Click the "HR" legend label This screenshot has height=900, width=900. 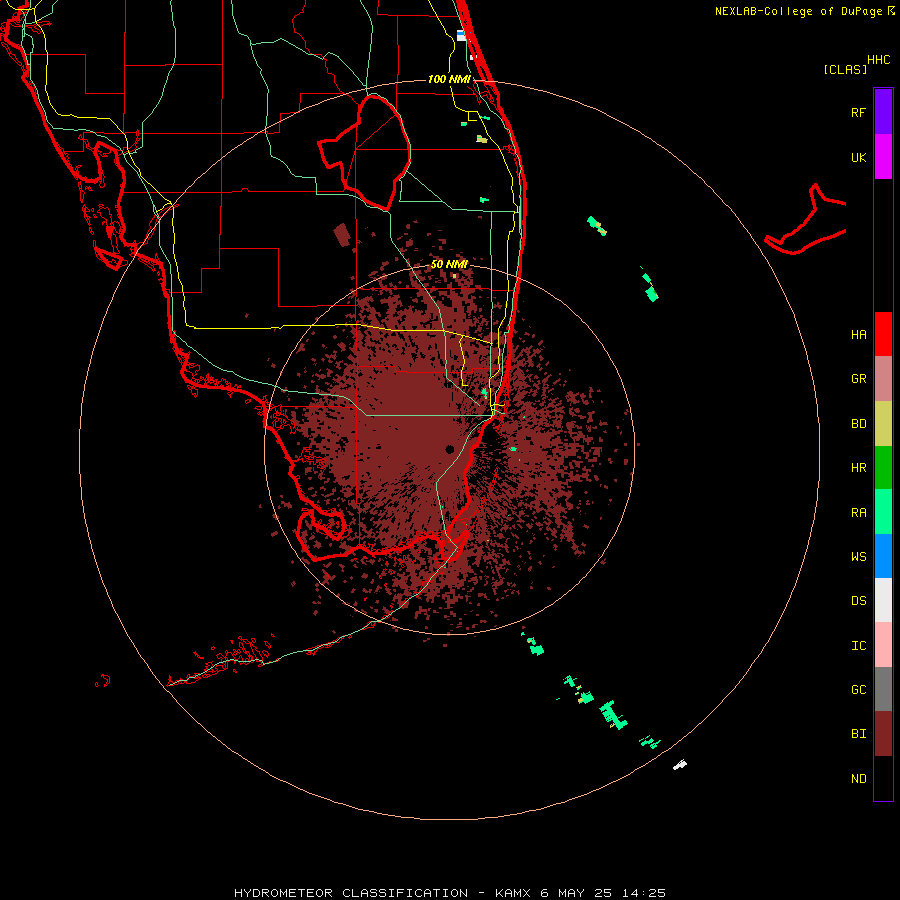[x=858, y=468]
